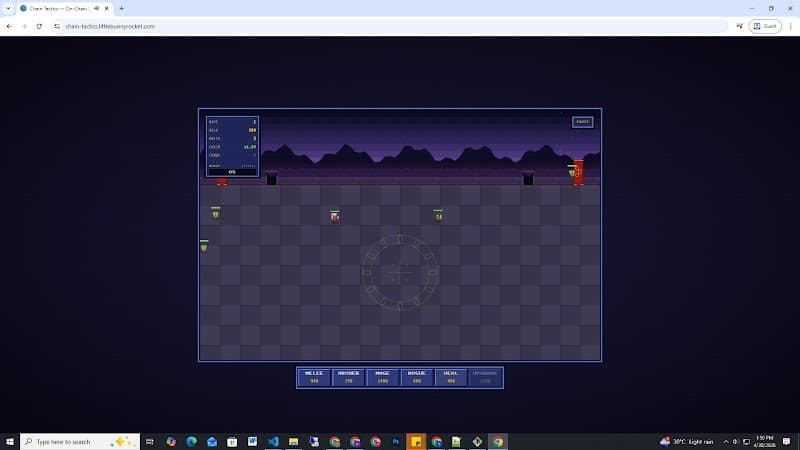
Task: Select the MELEE unit button
Action: coord(314,378)
